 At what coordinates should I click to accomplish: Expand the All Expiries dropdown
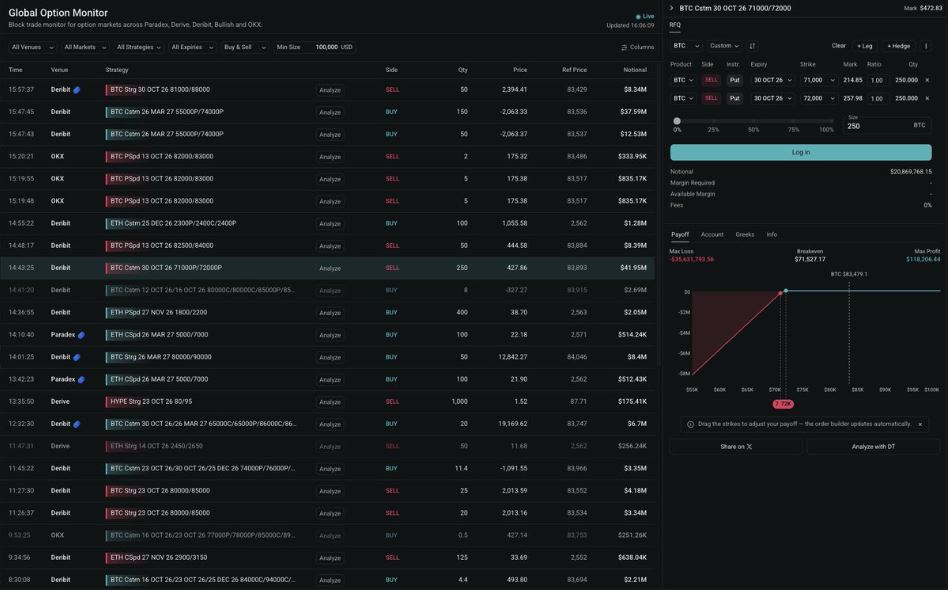(x=192, y=47)
